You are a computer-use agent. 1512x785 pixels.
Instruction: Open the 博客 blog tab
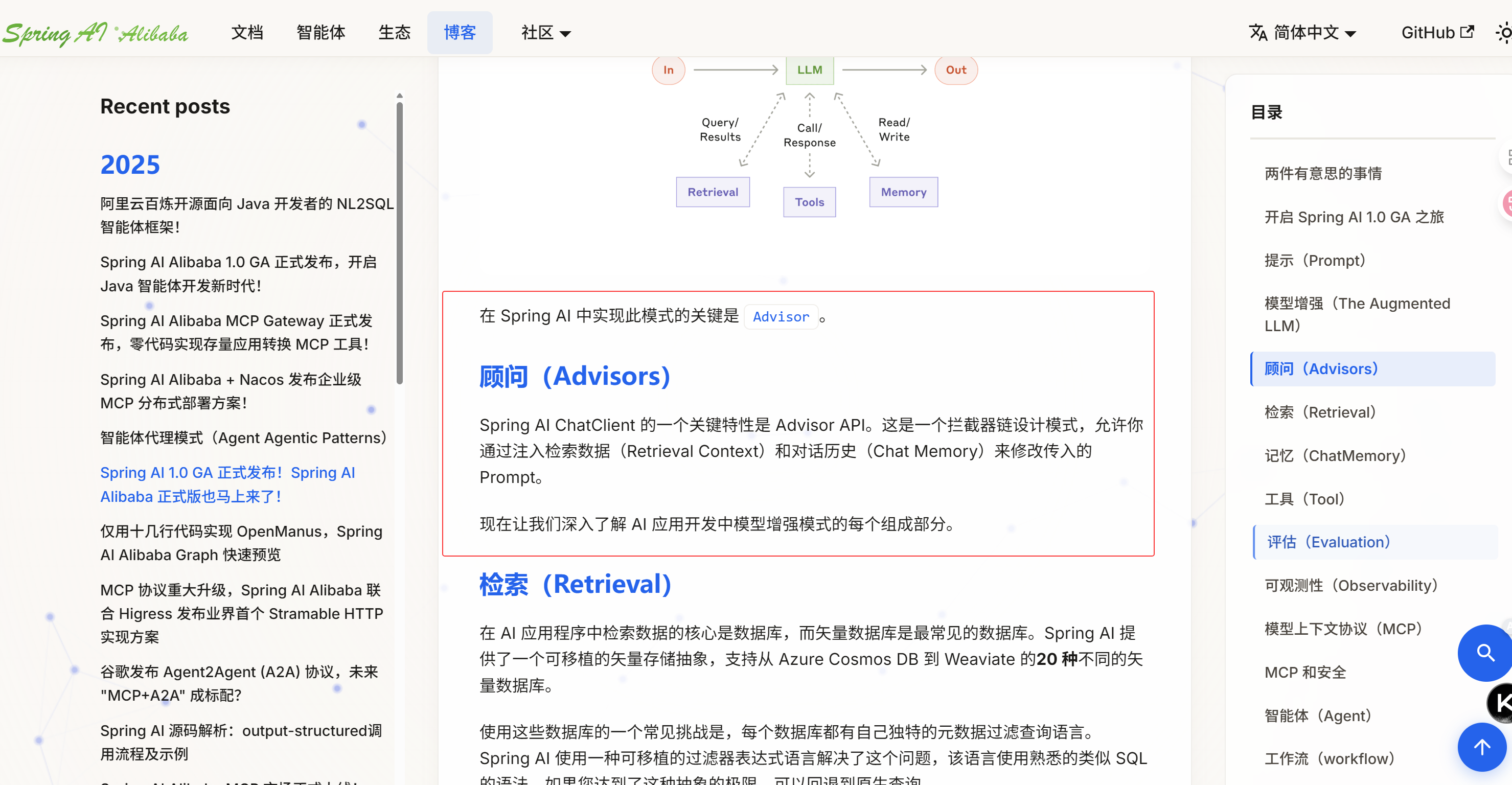coord(460,33)
